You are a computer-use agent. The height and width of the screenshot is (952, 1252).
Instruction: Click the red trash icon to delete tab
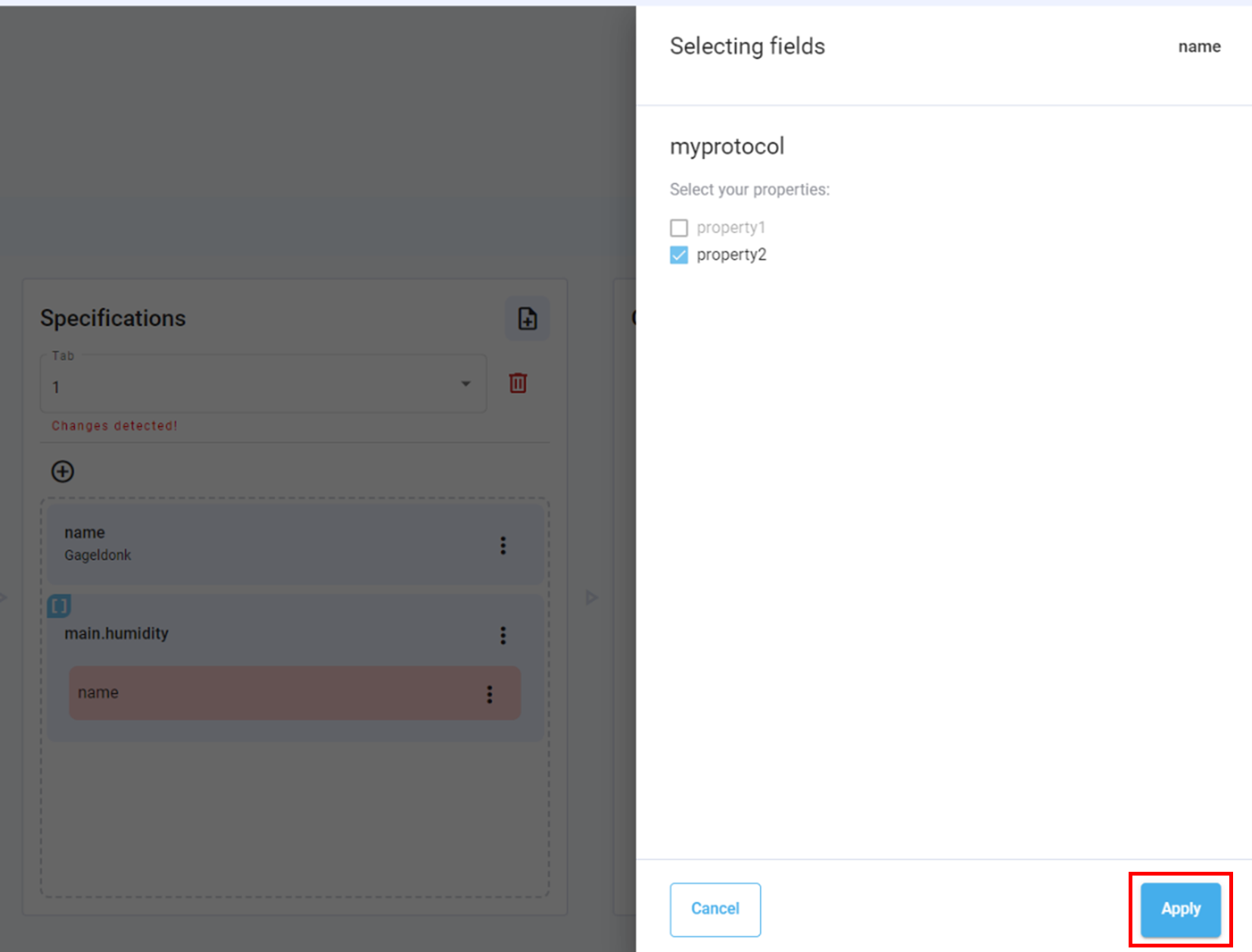pos(518,384)
